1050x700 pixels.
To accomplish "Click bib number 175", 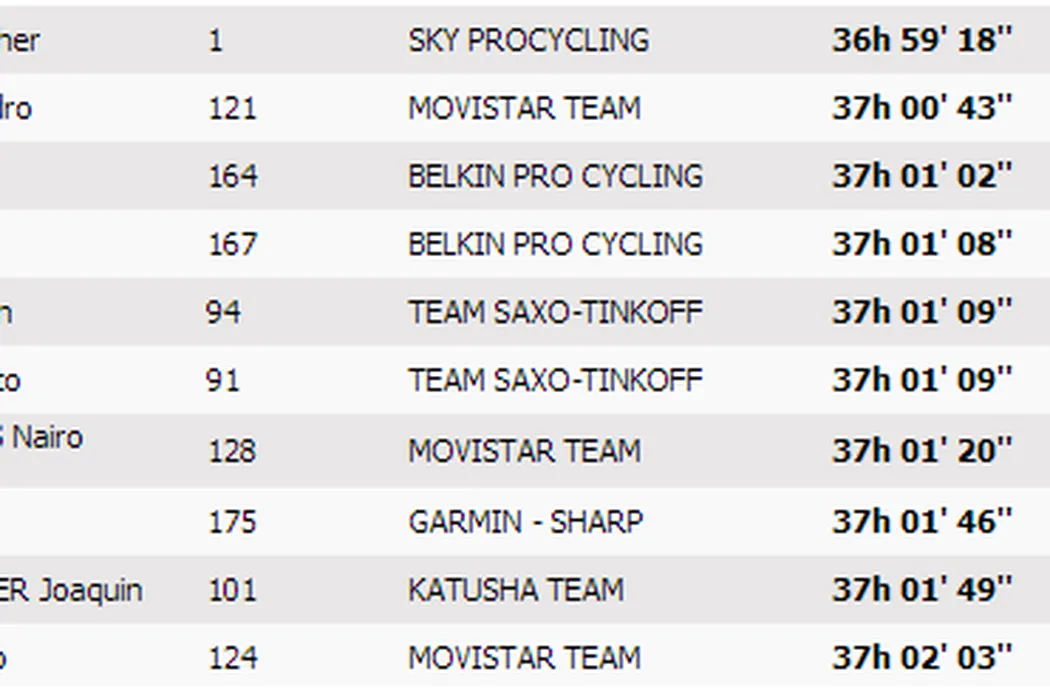I will point(232,522).
